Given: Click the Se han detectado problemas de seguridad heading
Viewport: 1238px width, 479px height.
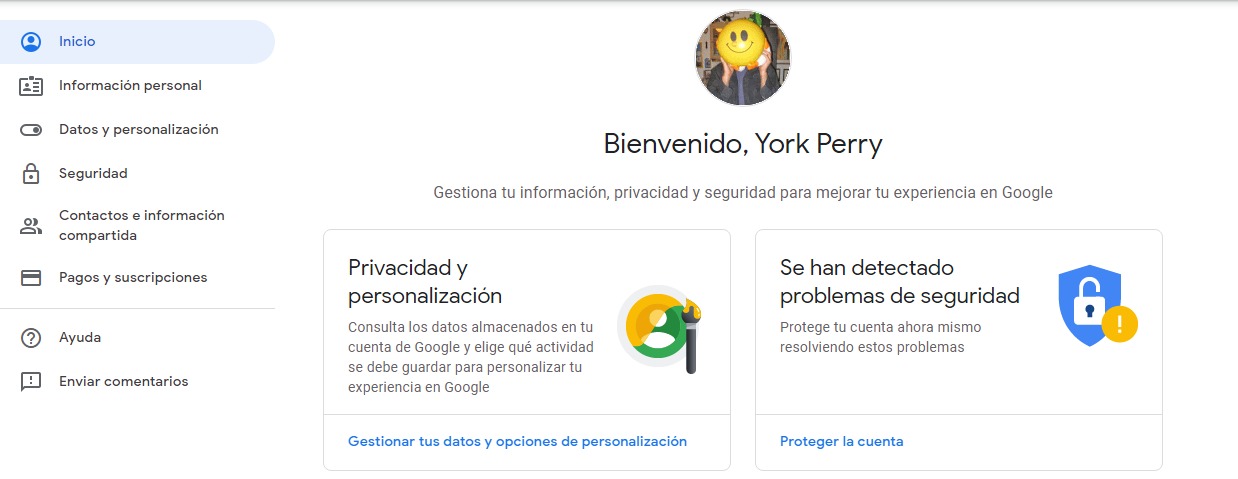Looking at the screenshot, I should click(900, 282).
